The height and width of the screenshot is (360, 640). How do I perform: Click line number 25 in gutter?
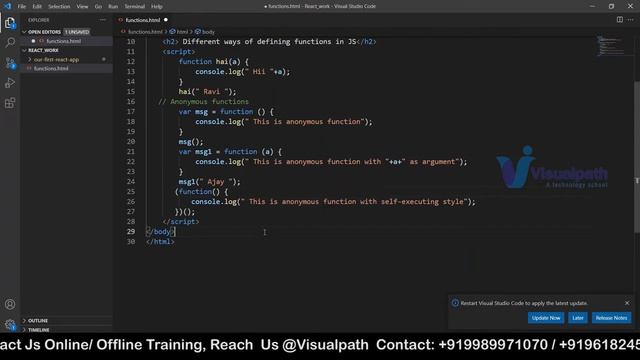coord(131,192)
